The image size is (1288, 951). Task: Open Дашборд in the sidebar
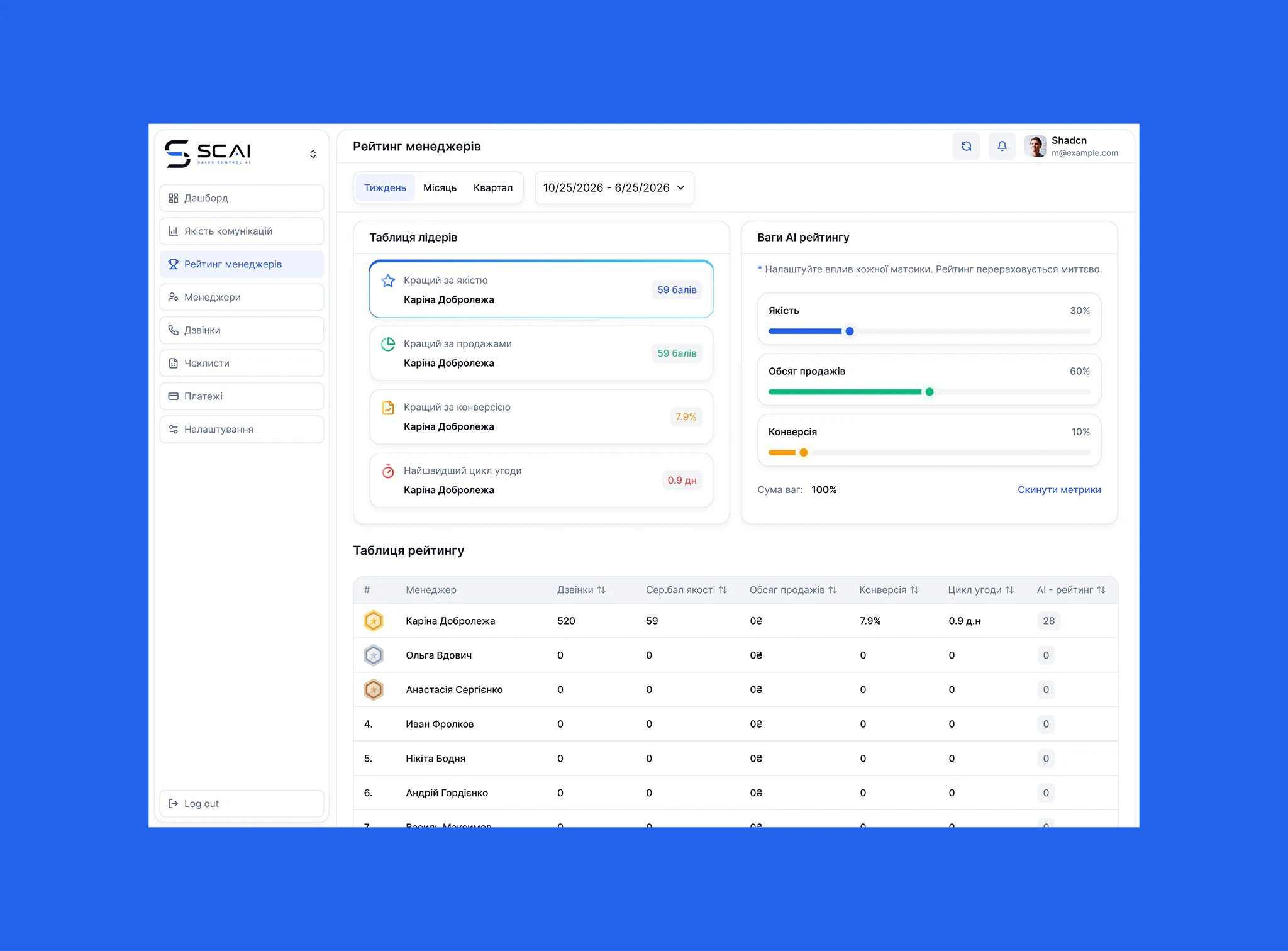click(241, 198)
